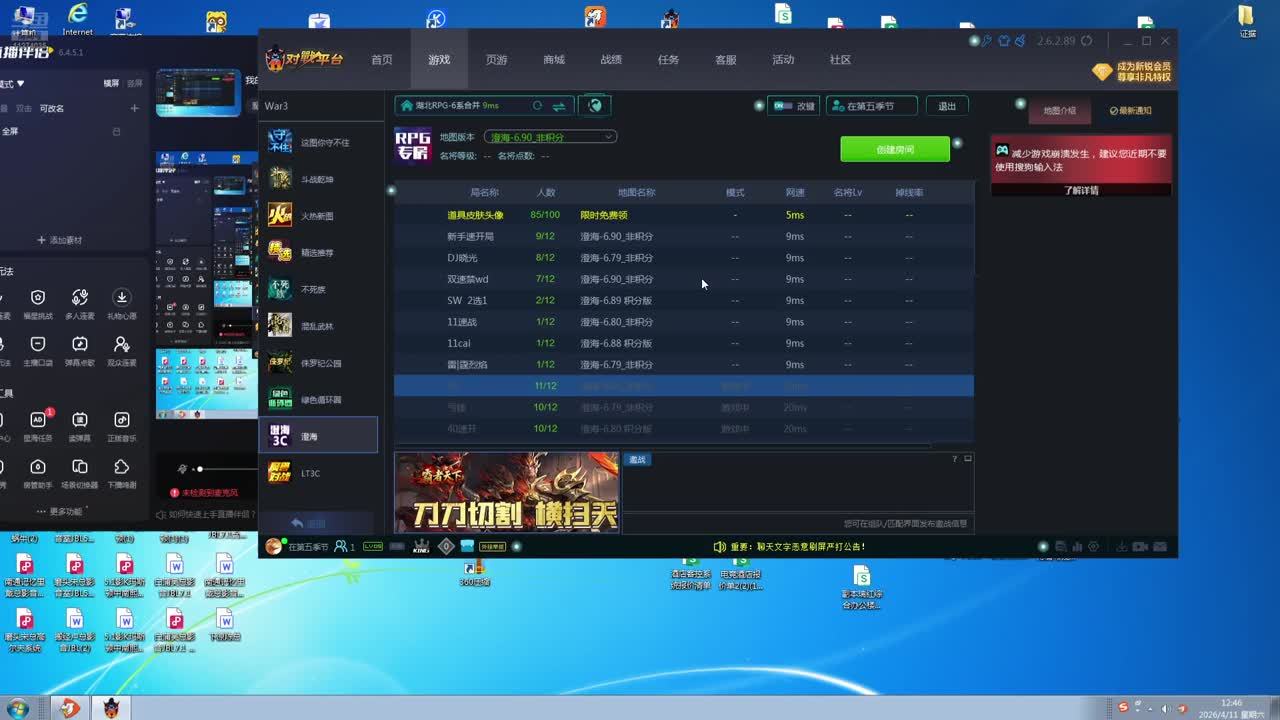Click the server switch arrows icon

[x=559, y=105]
